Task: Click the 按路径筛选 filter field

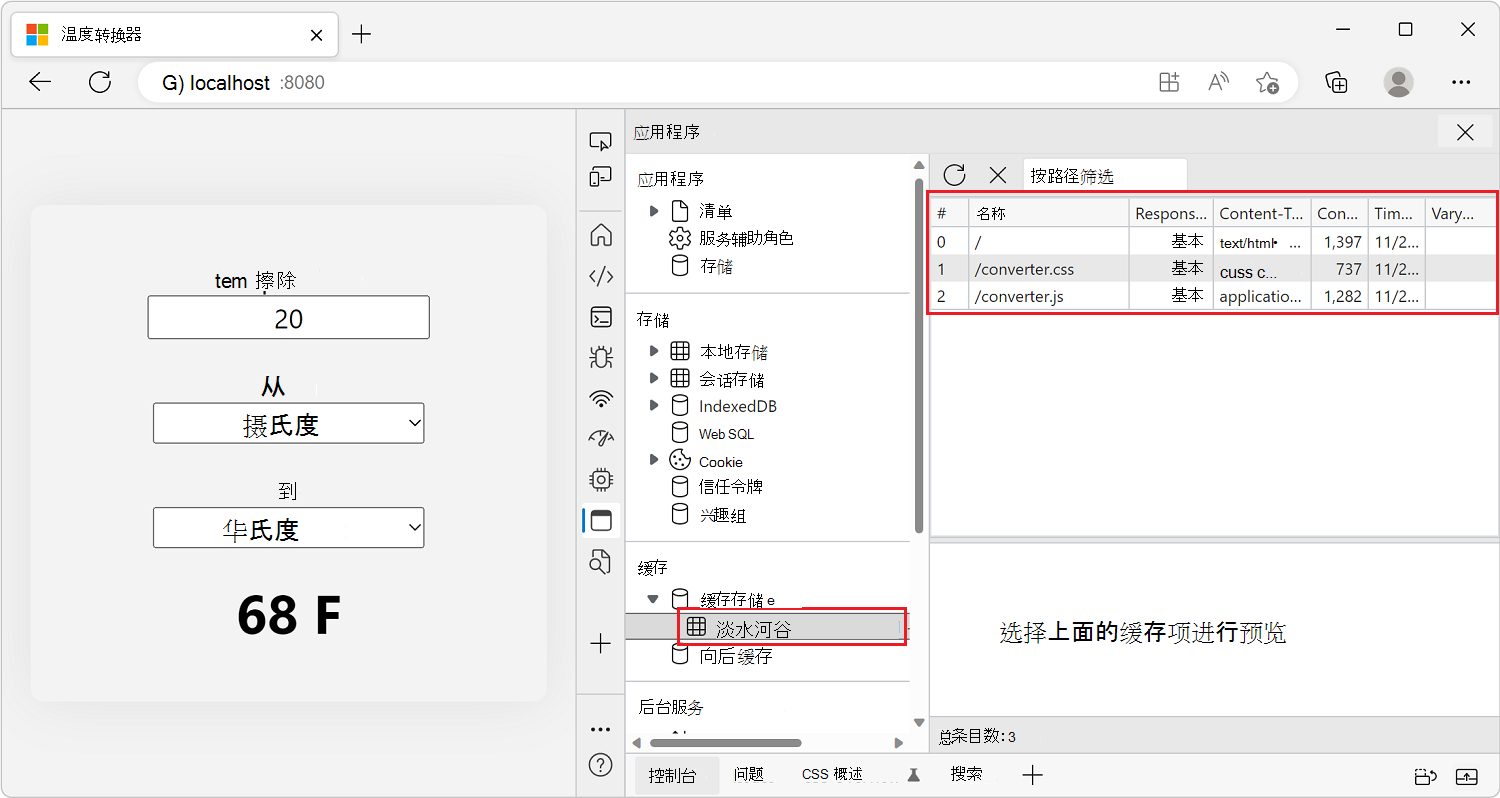Action: 1105,175
